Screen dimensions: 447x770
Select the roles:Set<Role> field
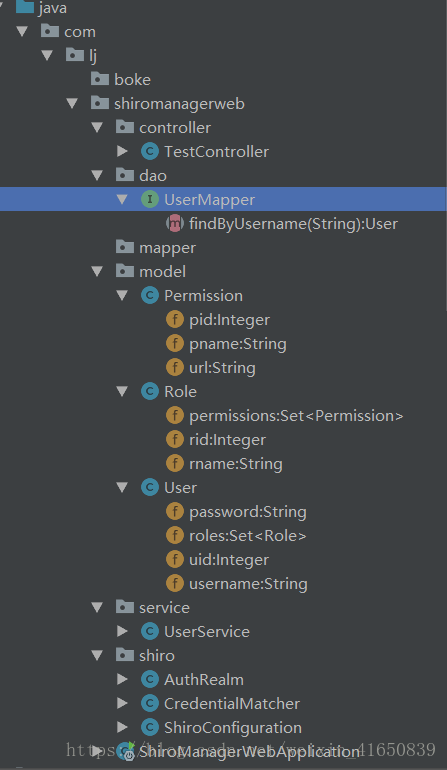tap(248, 536)
